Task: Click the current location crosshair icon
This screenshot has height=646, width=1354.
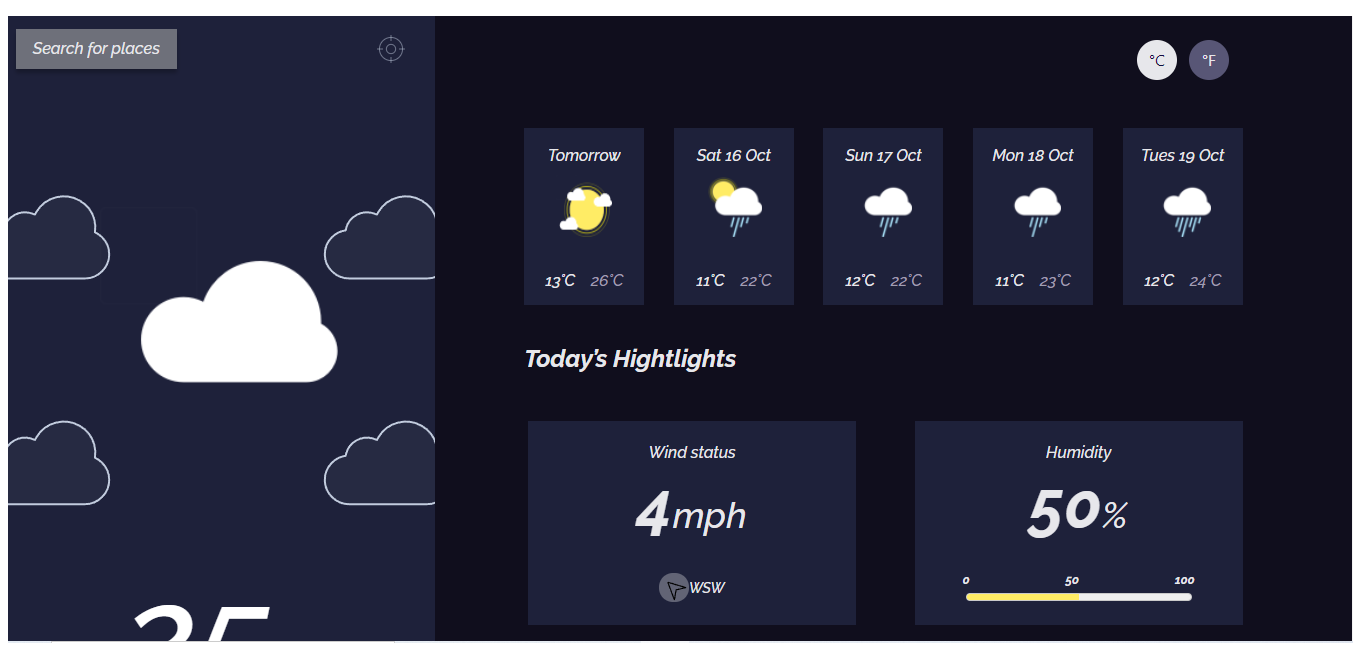Action: tap(391, 48)
